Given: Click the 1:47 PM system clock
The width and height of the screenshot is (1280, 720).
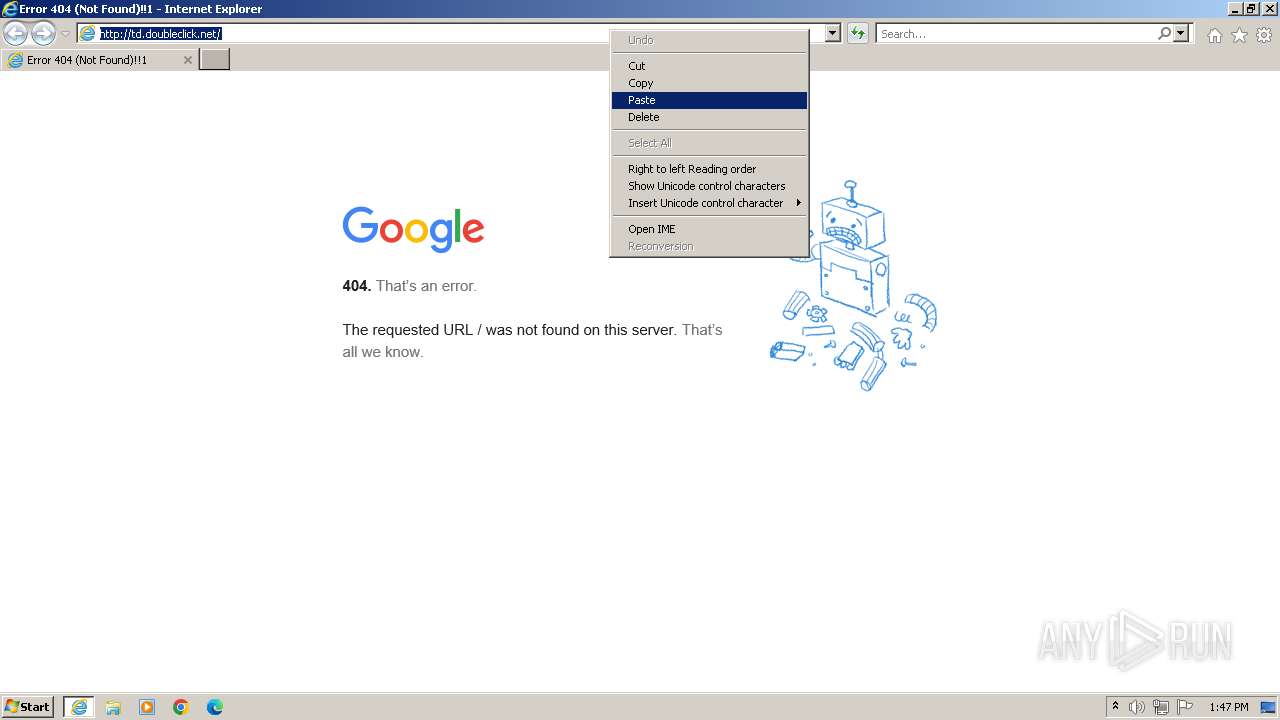Looking at the screenshot, I should tap(1229, 707).
